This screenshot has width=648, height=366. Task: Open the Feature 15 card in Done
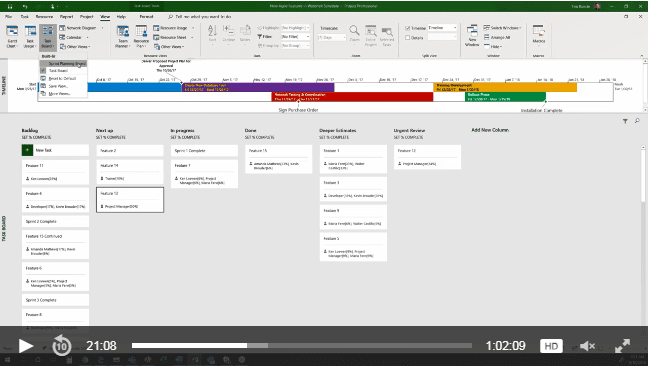coord(279,159)
